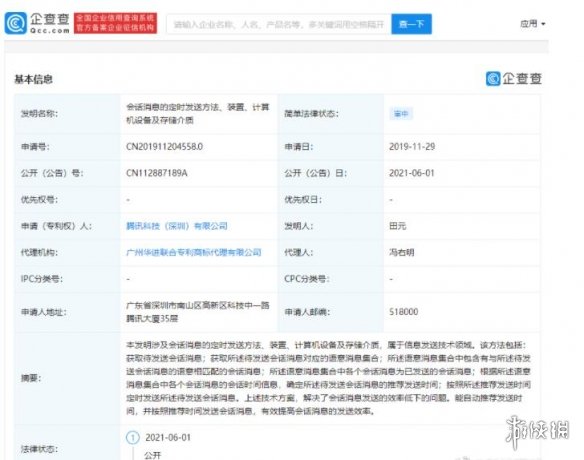Select application number CN201911204558.0
The image size is (584, 460).
click(165, 146)
